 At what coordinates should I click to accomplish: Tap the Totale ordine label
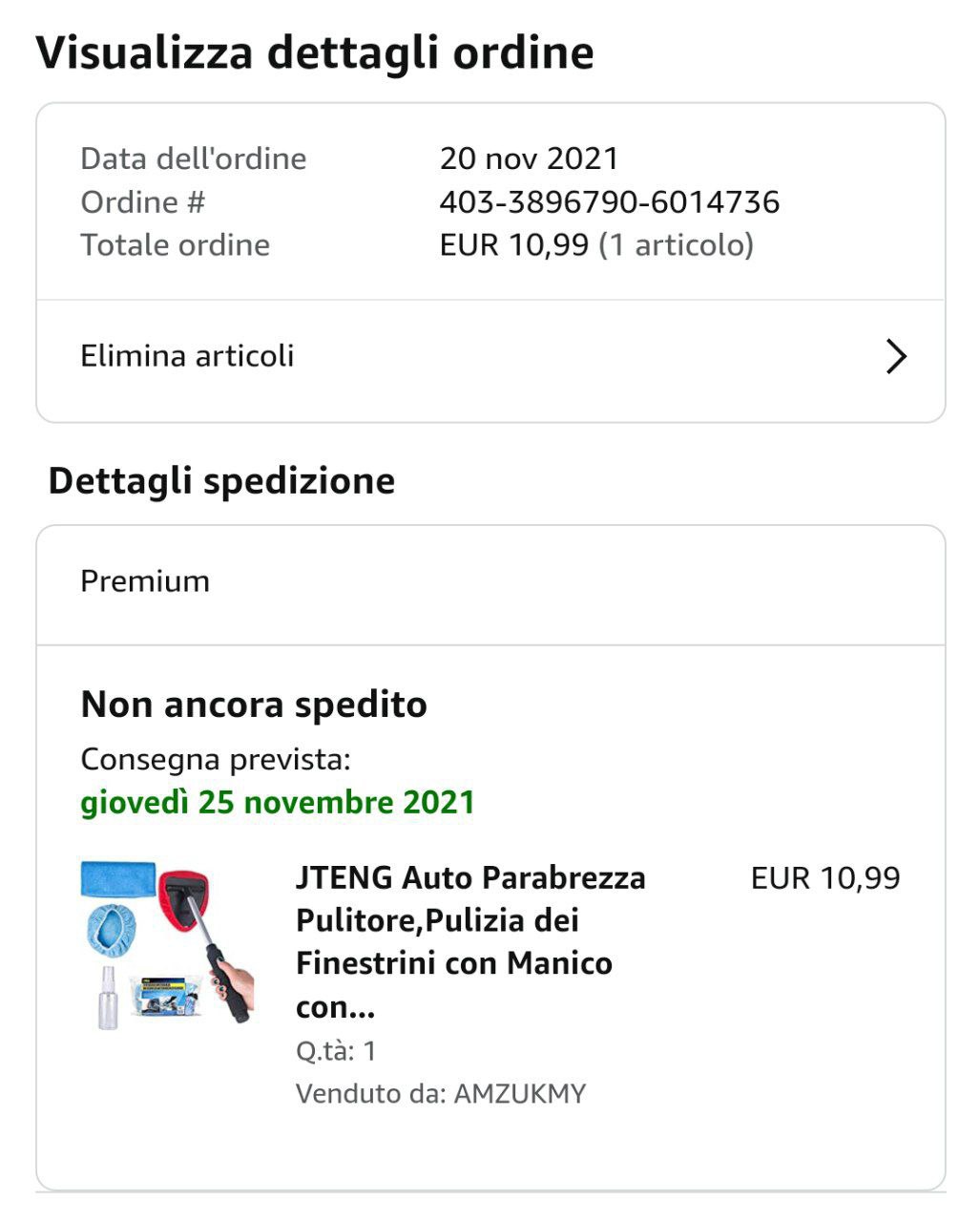pyautogui.click(x=175, y=245)
